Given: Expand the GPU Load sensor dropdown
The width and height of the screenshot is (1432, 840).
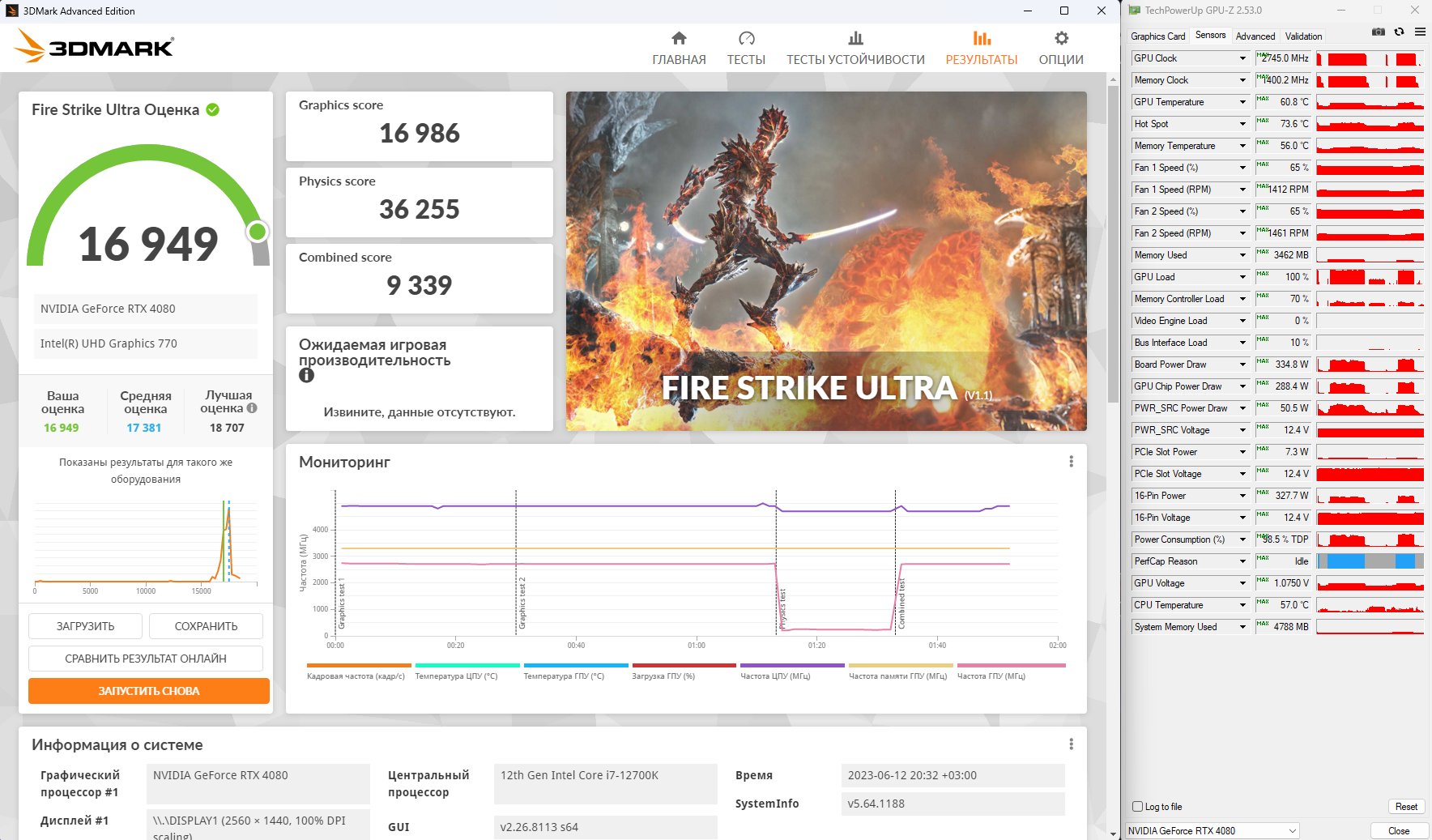Looking at the screenshot, I should coord(1242,277).
